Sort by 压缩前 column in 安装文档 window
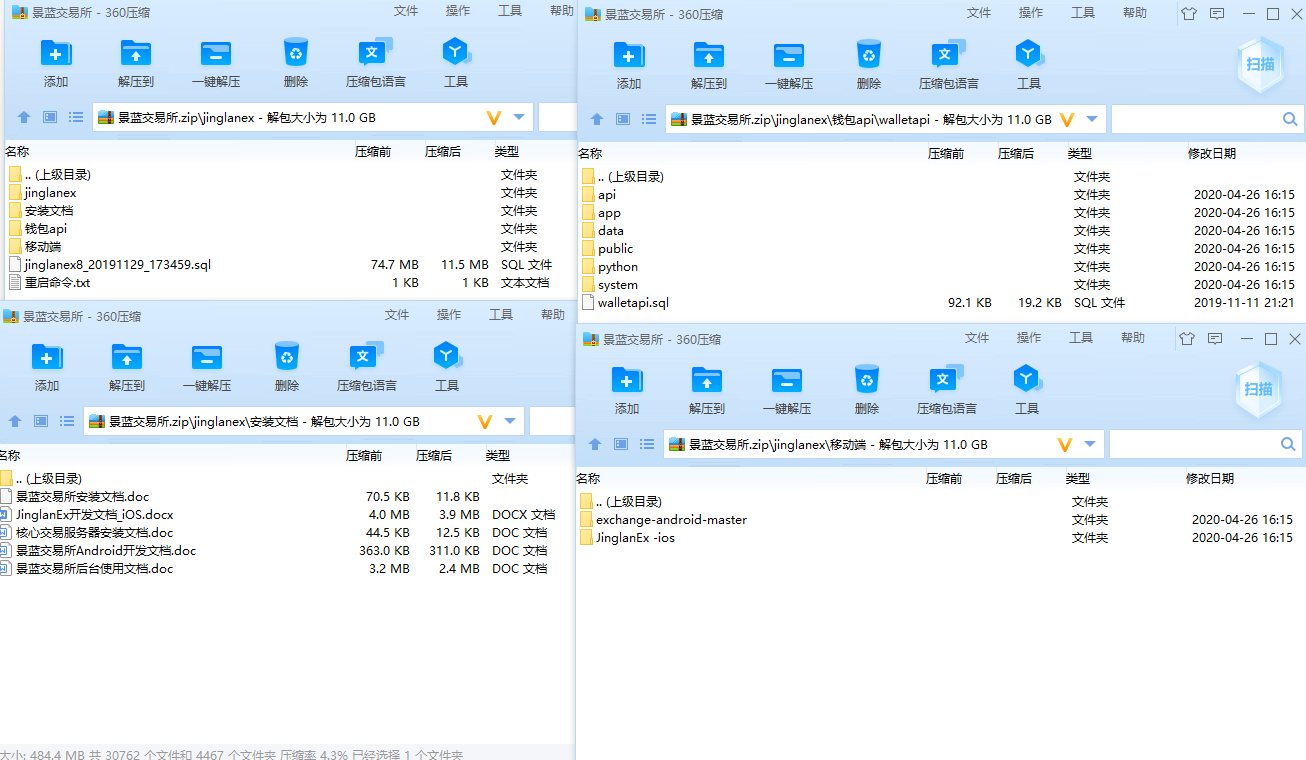 click(364, 456)
